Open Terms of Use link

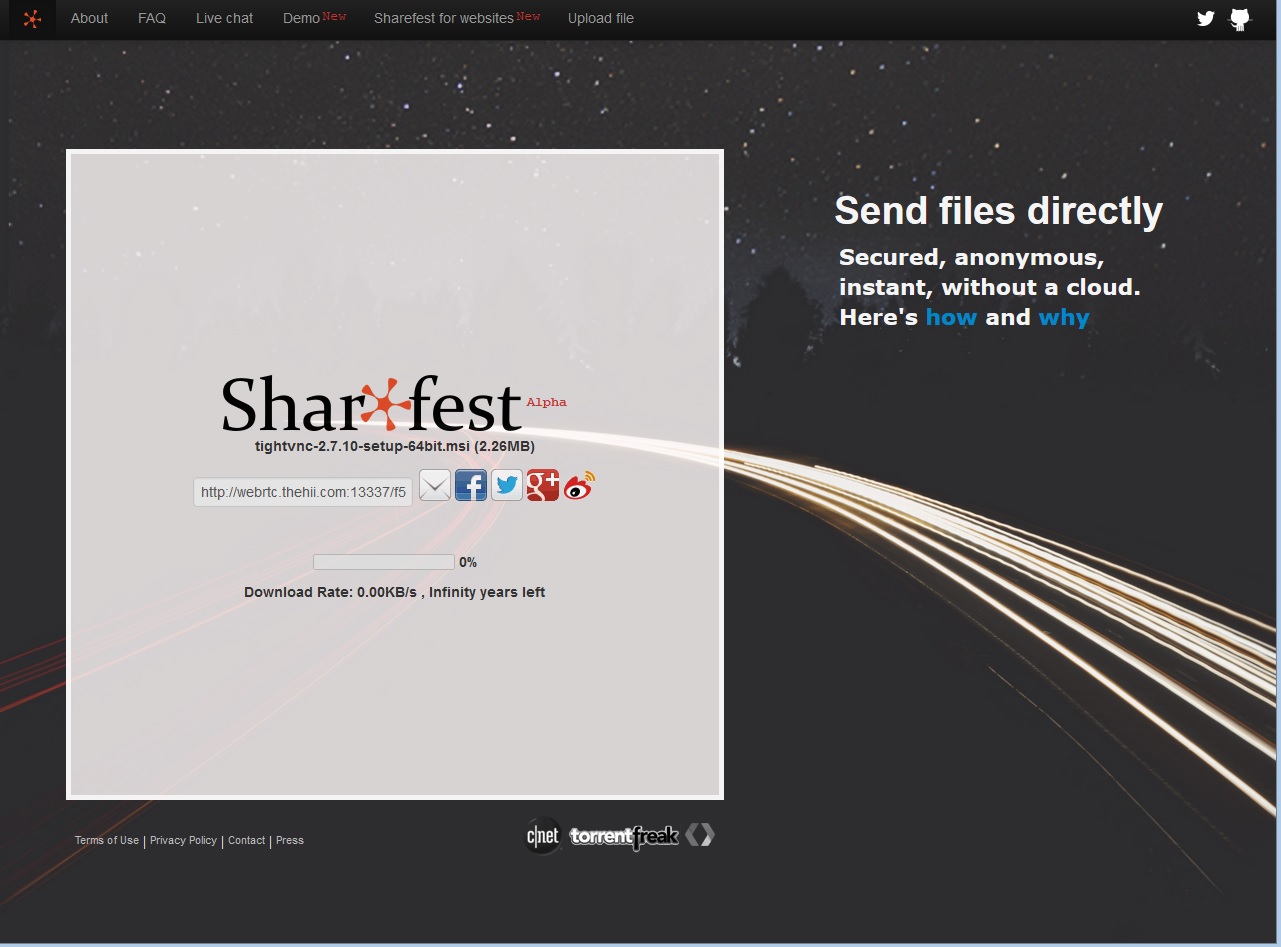pyautogui.click(x=107, y=840)
